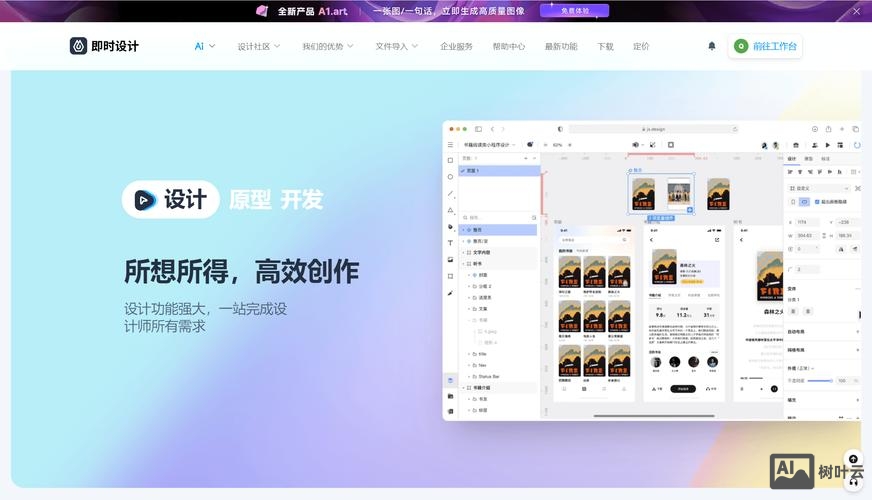Expand the 文件导入 navigation dropdown

(397, 46)
